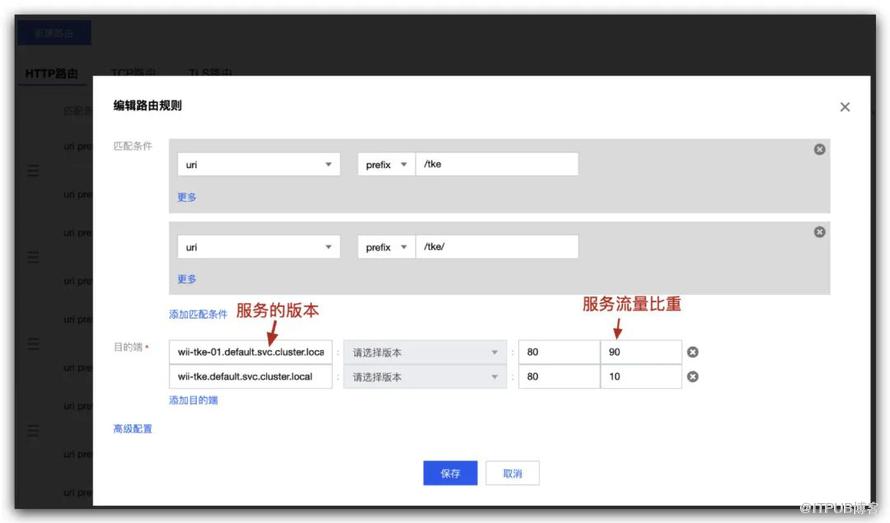Open version selector for wii-tke-01 destination
The height and width of the screenshot is (523, 890).
pos(425,353)
